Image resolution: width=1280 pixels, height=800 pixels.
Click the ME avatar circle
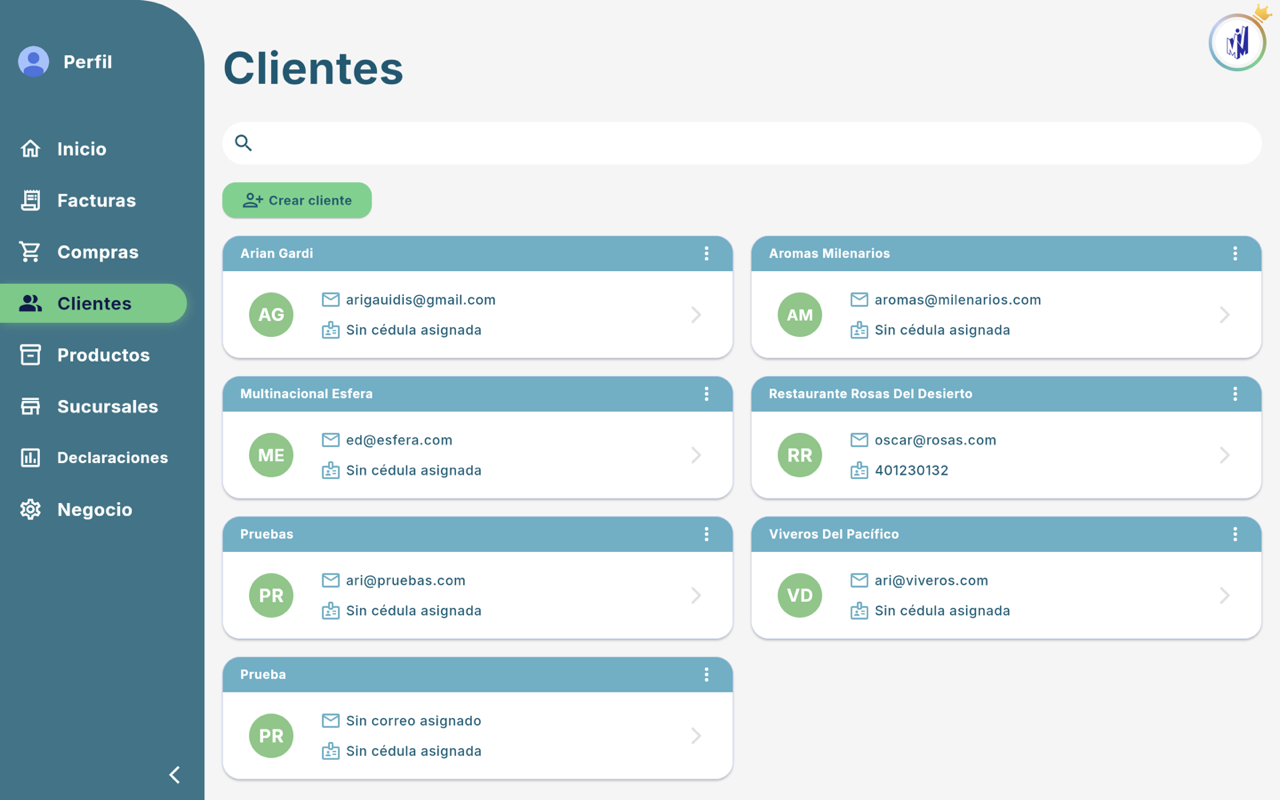(271, 455)
